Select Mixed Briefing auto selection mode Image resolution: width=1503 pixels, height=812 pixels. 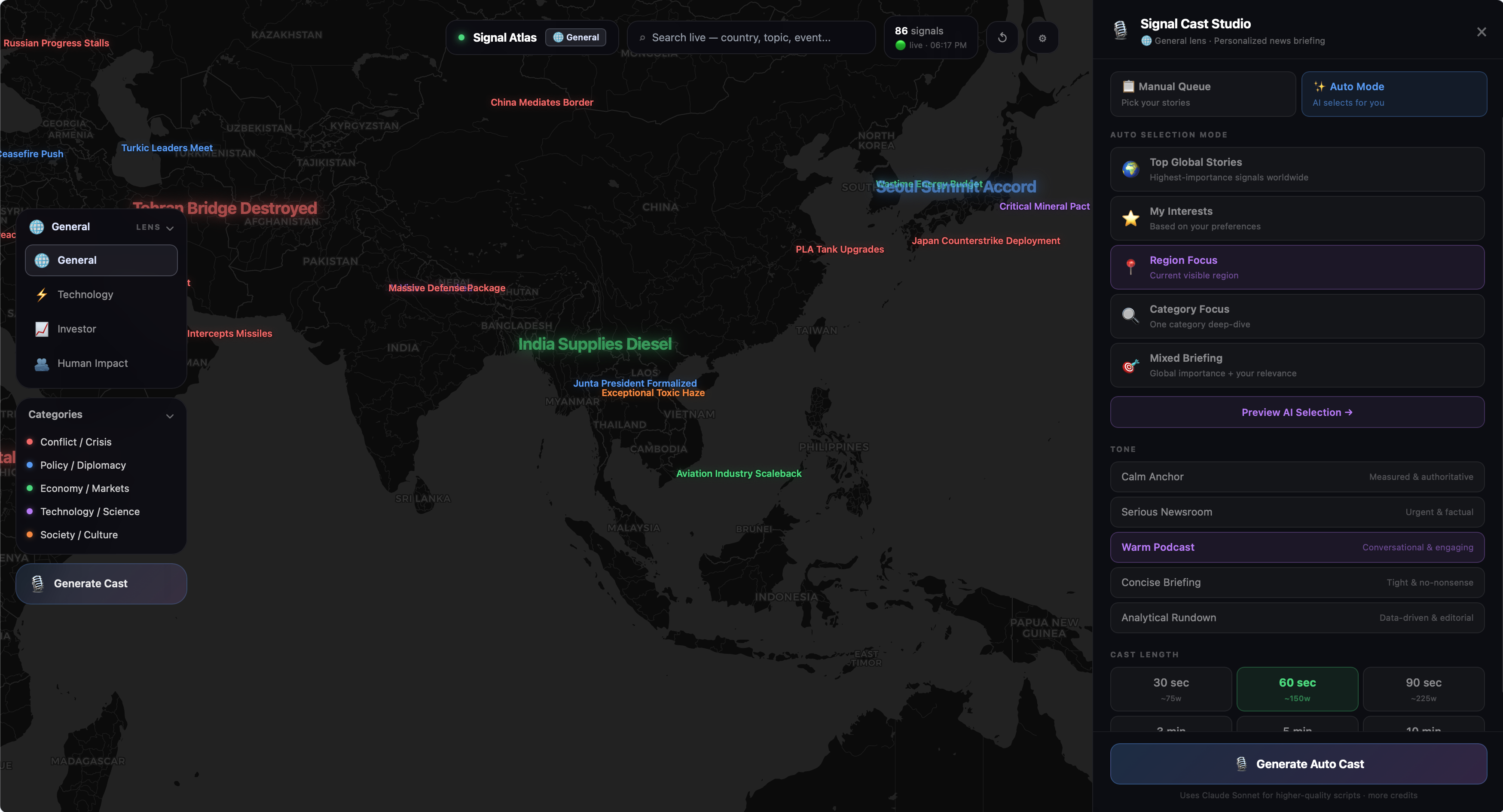coord(1296,365)
